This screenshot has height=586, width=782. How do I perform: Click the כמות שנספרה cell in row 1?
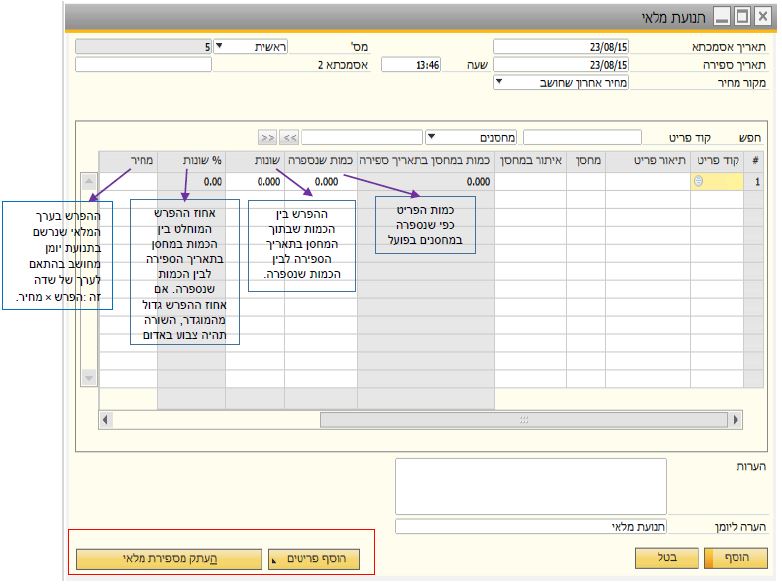click(x=321, y=182)
